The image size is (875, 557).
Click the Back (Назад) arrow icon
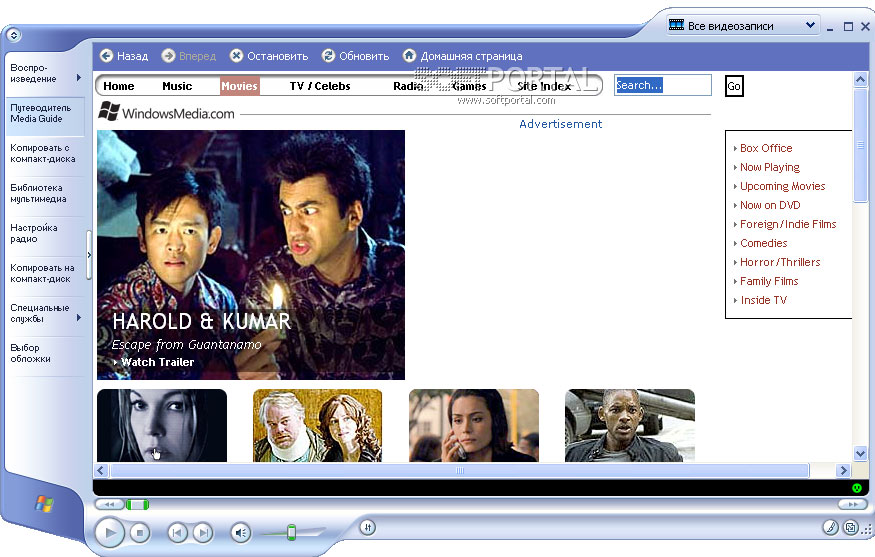(x=106, y=56)
